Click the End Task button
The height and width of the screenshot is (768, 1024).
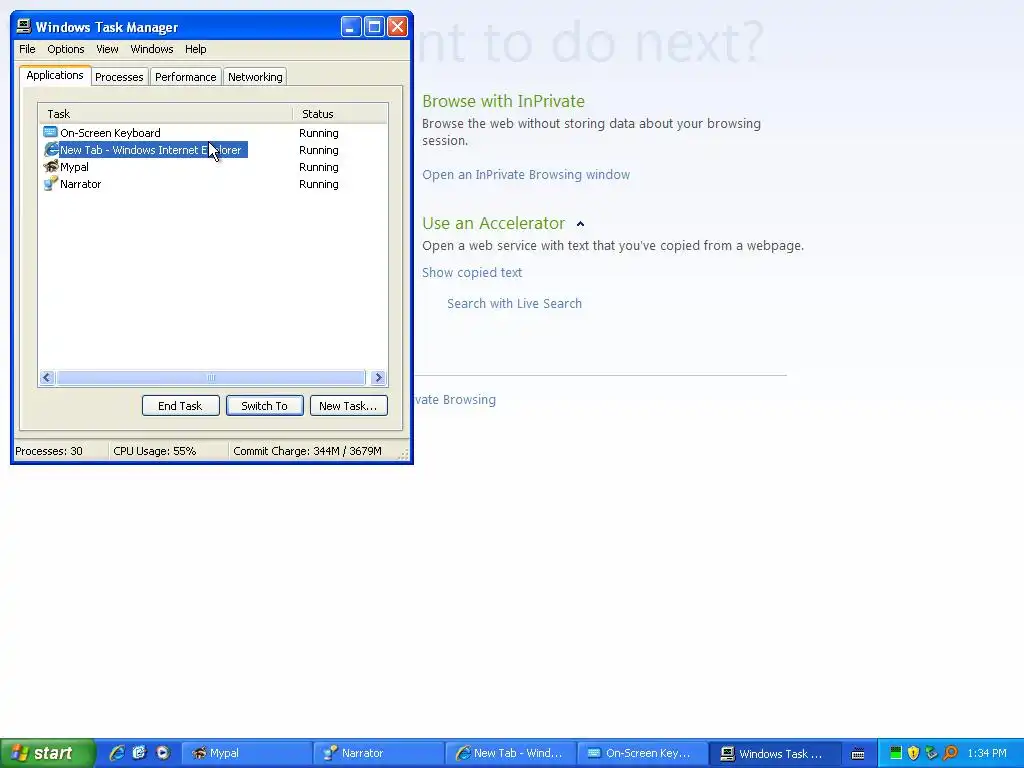180,406
